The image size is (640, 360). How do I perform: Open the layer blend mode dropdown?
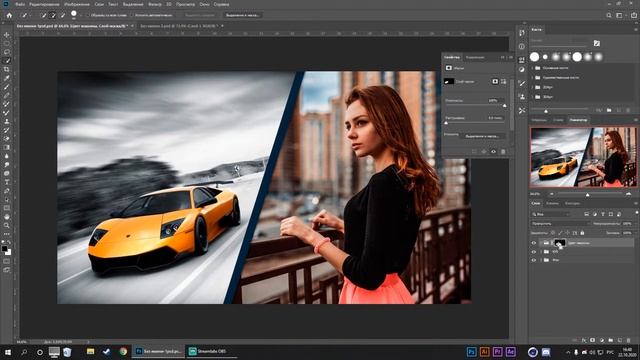pyautogui.click(x=561, y=223)
